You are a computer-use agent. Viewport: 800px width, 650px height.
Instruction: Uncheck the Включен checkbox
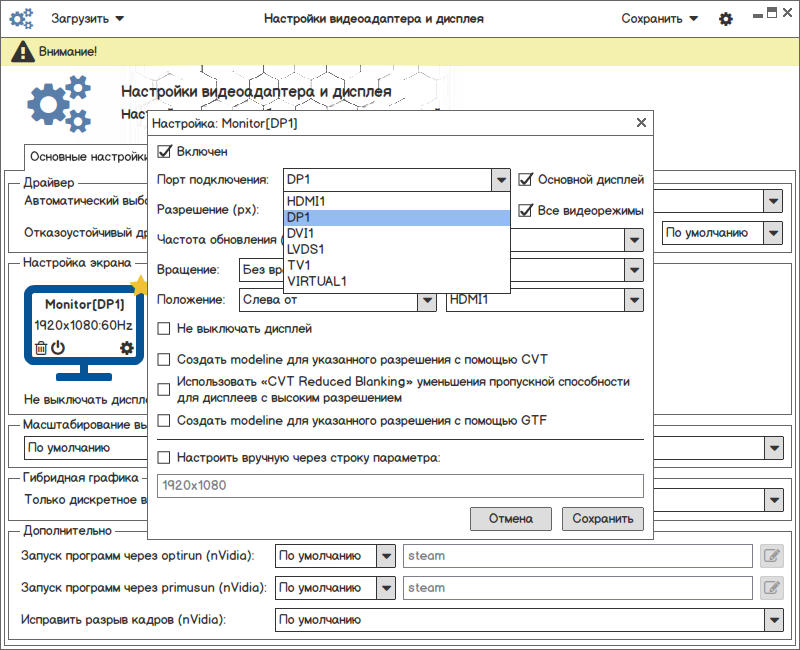point(165,152)
